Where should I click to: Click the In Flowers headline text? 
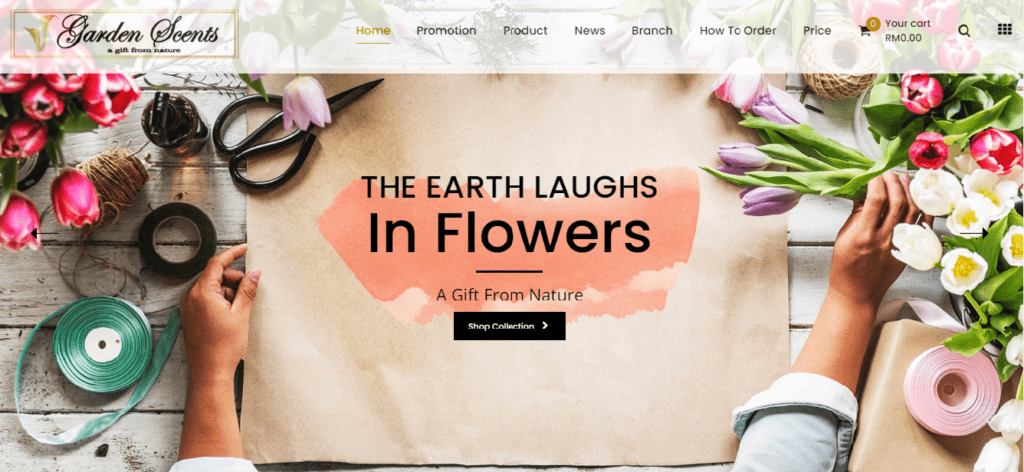coord(509,231)
